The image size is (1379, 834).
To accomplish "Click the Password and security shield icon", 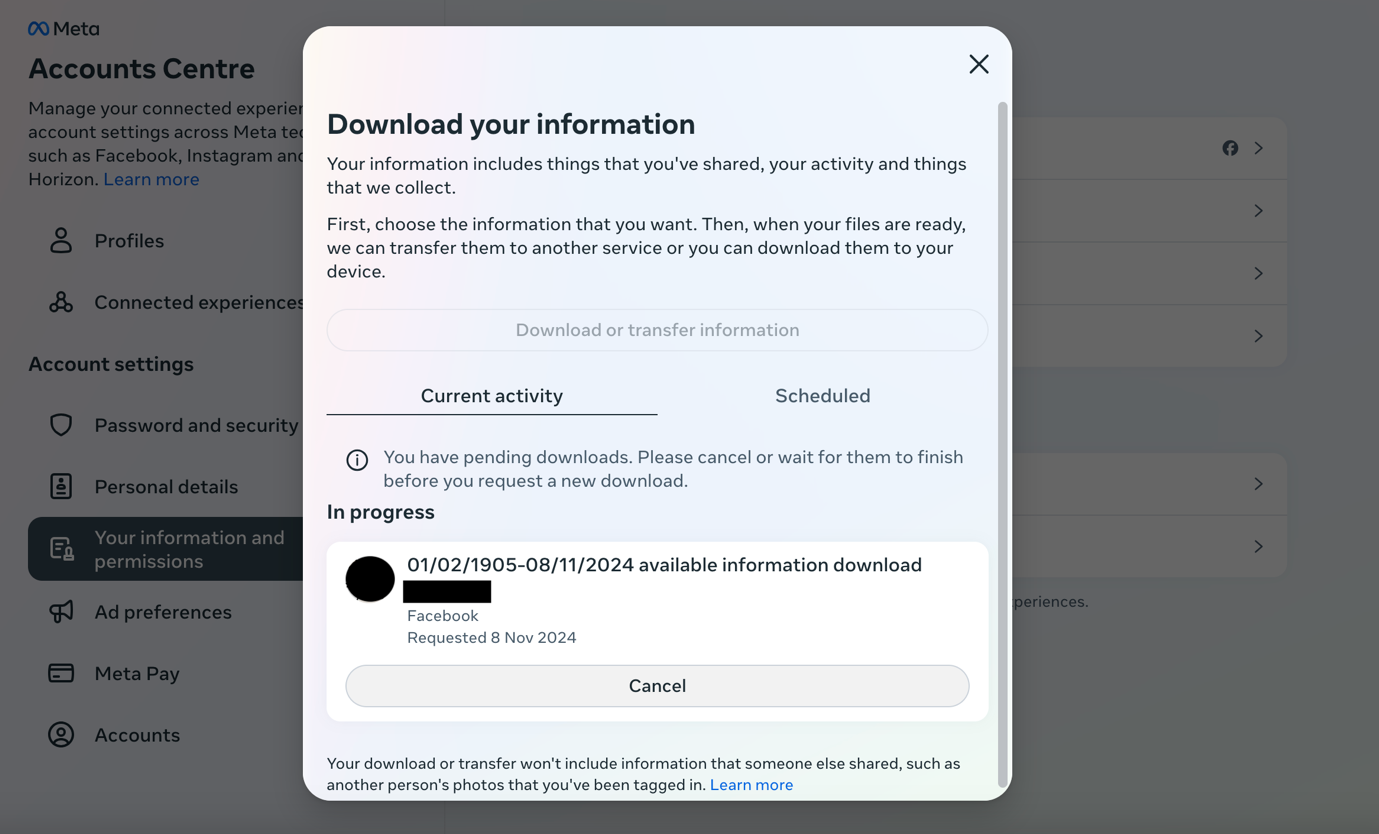I will point(61,425).
